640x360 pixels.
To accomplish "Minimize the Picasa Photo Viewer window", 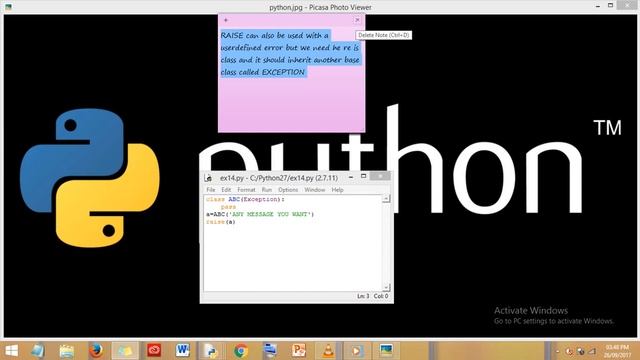I will tap(598, 6).
